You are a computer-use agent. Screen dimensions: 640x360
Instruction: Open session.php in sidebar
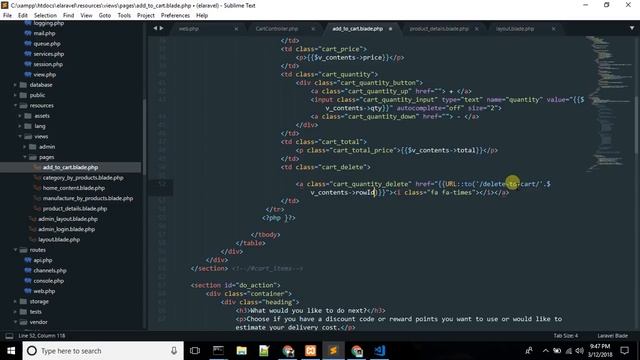(x=48, y=64)
